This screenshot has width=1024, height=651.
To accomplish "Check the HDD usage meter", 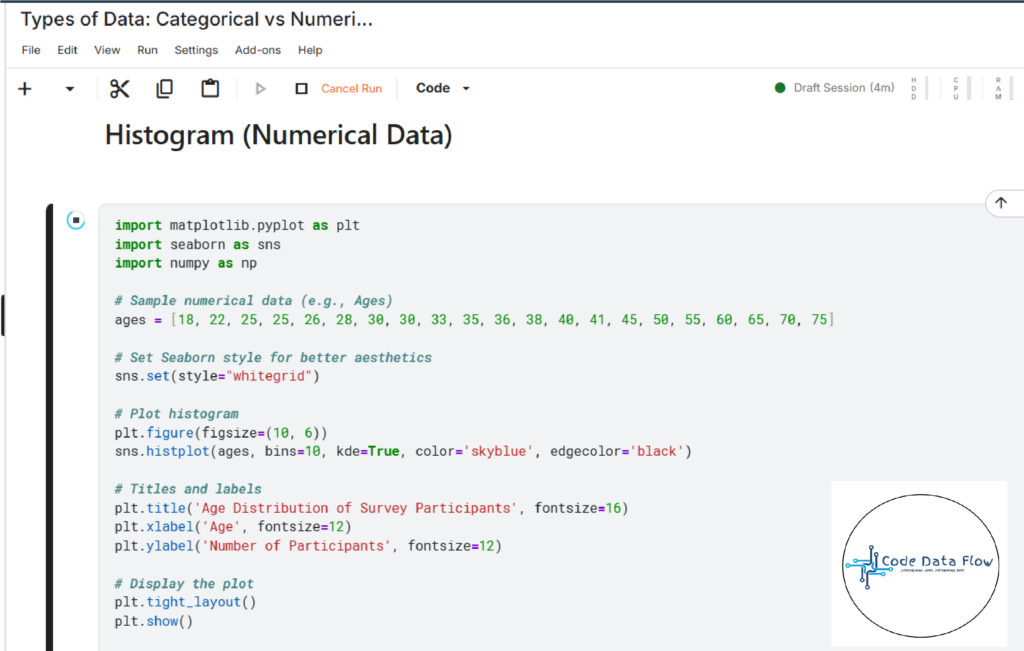I will click(918, 88).
